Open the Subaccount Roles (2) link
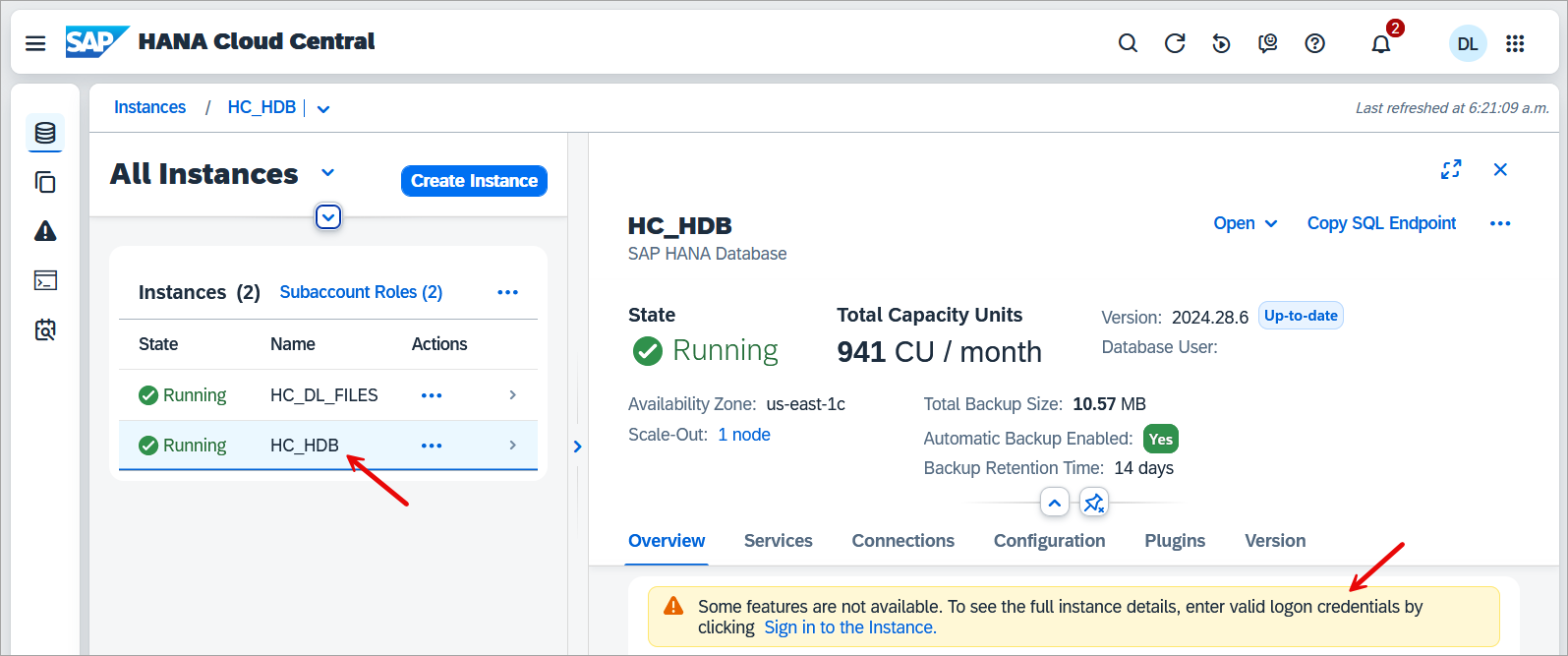Image resolution: width=1568 pixels, height=656 pixels. click(x=361, y=292)
